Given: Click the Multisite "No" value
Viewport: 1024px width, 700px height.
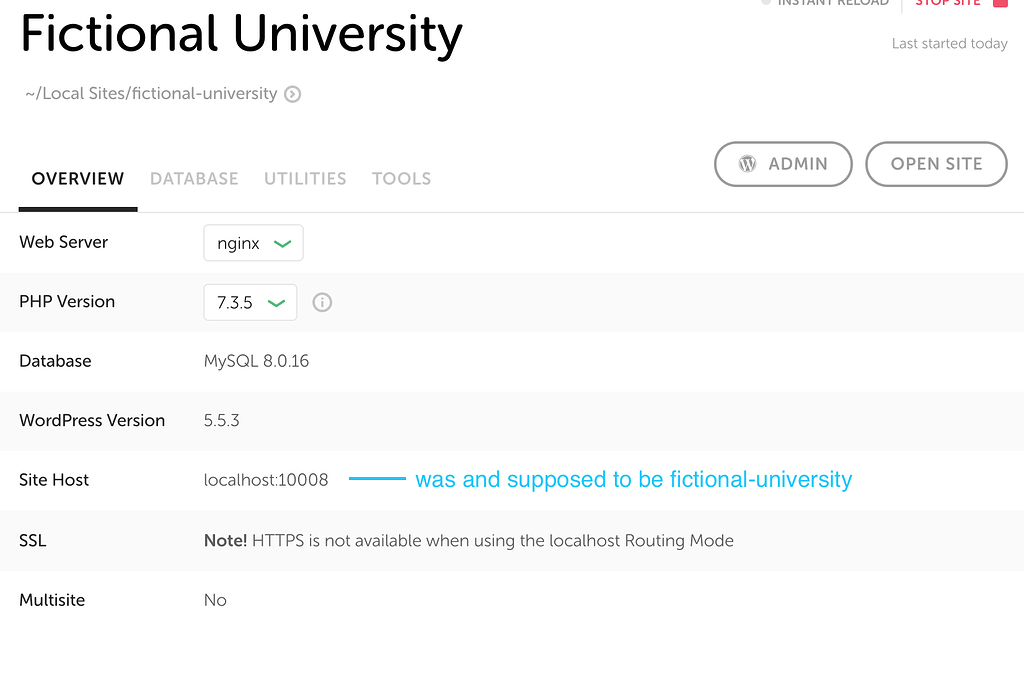Looking at the screenshot, I should point(215,600).
